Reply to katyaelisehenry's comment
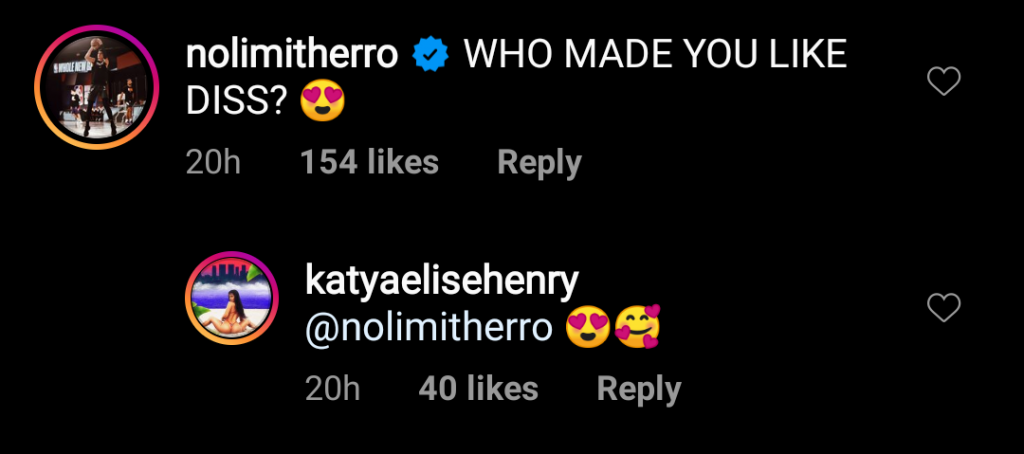 638,388
